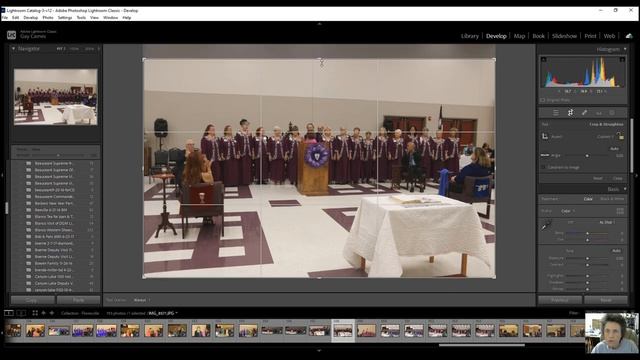Go back with the left arrow

tap(44, 313)
